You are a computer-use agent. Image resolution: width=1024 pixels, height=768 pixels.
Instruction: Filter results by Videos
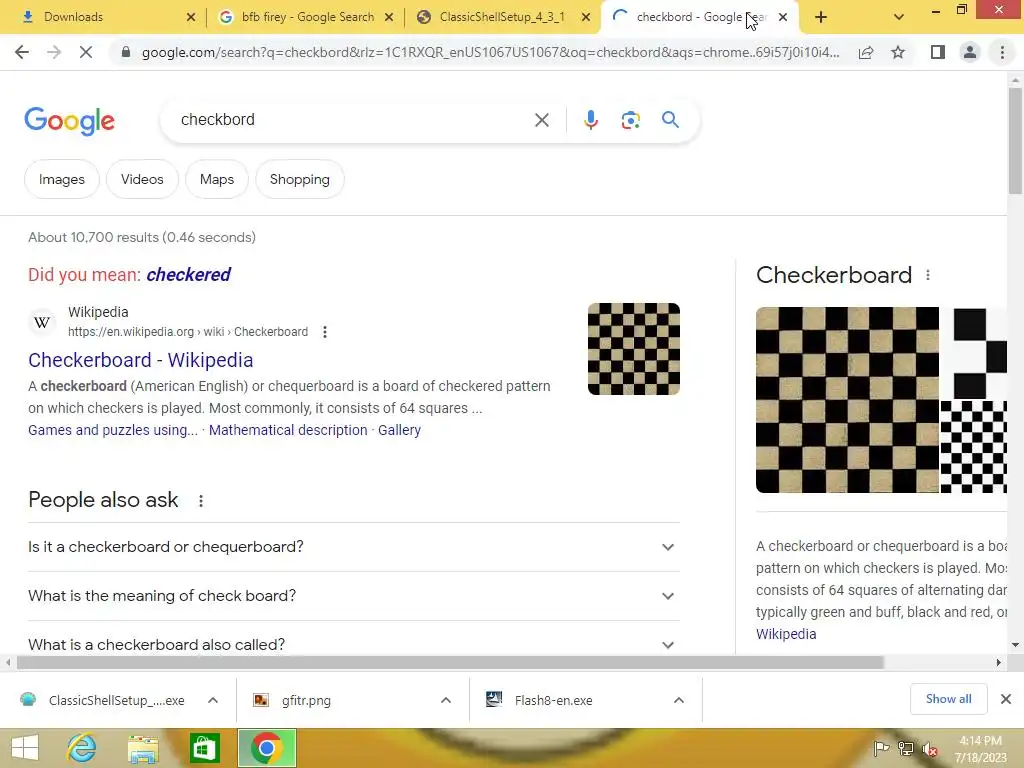pos(142,179)
